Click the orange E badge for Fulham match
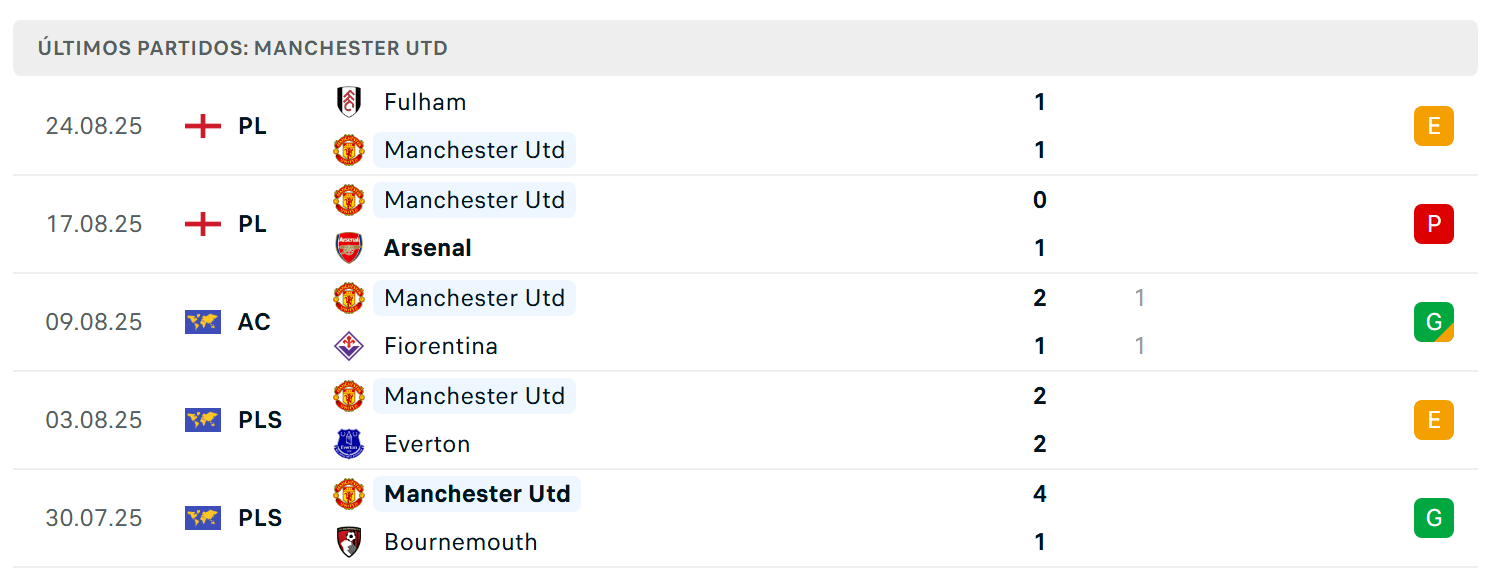1495x579 pixels. [1433, 126]
